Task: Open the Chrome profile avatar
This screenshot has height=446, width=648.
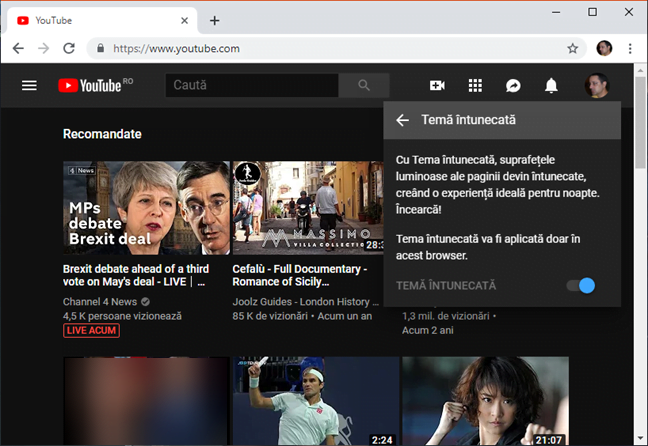Action: pyautogui.click(x=604, y=48)
